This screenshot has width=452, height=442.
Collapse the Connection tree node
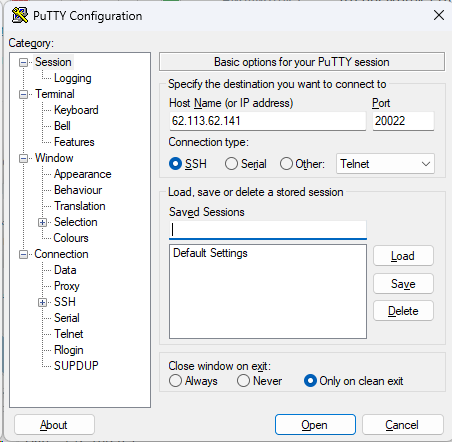[23, 254]
